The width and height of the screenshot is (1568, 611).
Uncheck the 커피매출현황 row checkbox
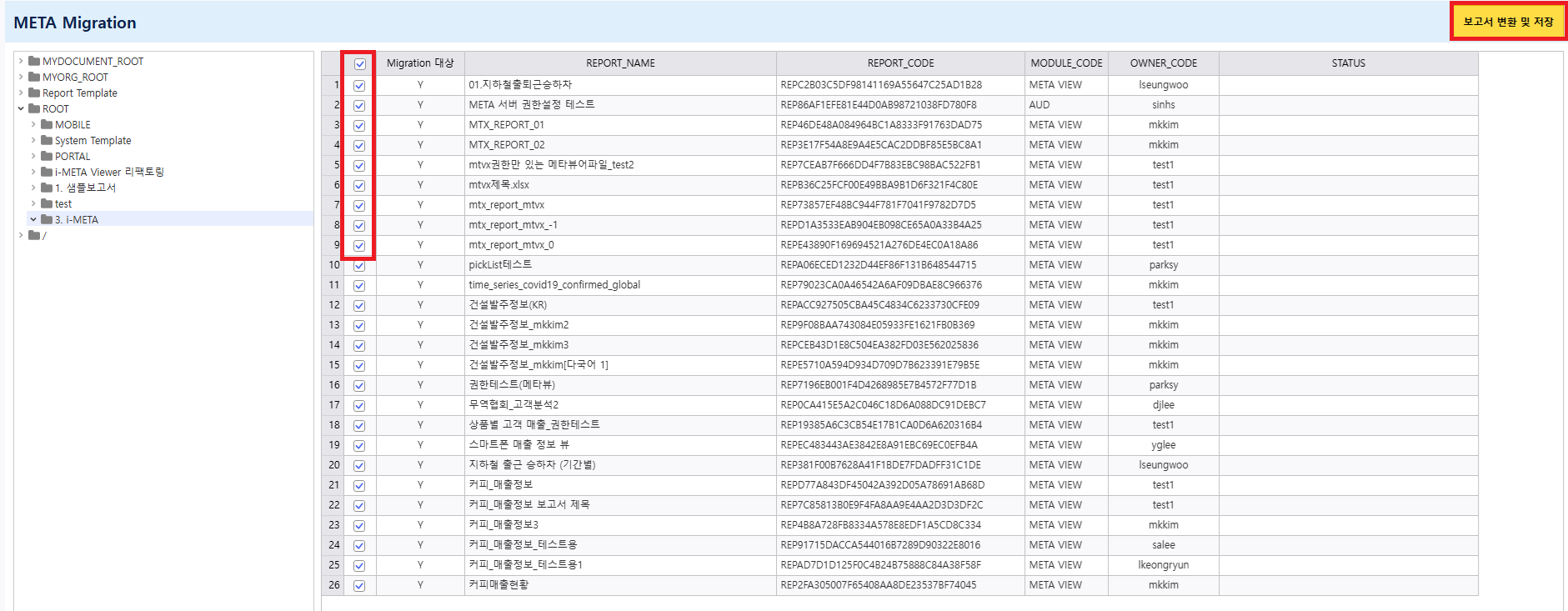(359, 586)
